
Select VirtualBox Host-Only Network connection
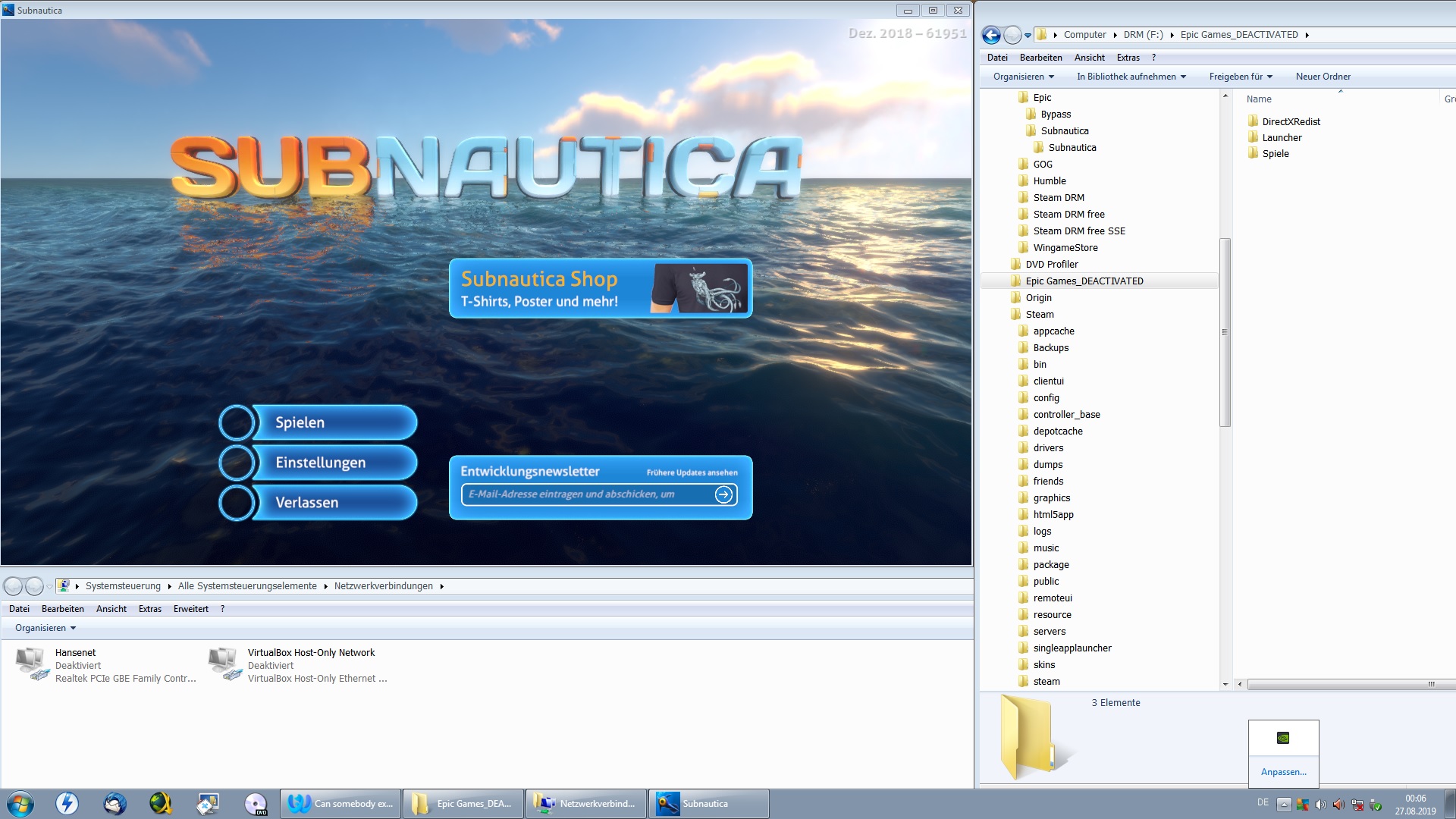coord(299,665)
